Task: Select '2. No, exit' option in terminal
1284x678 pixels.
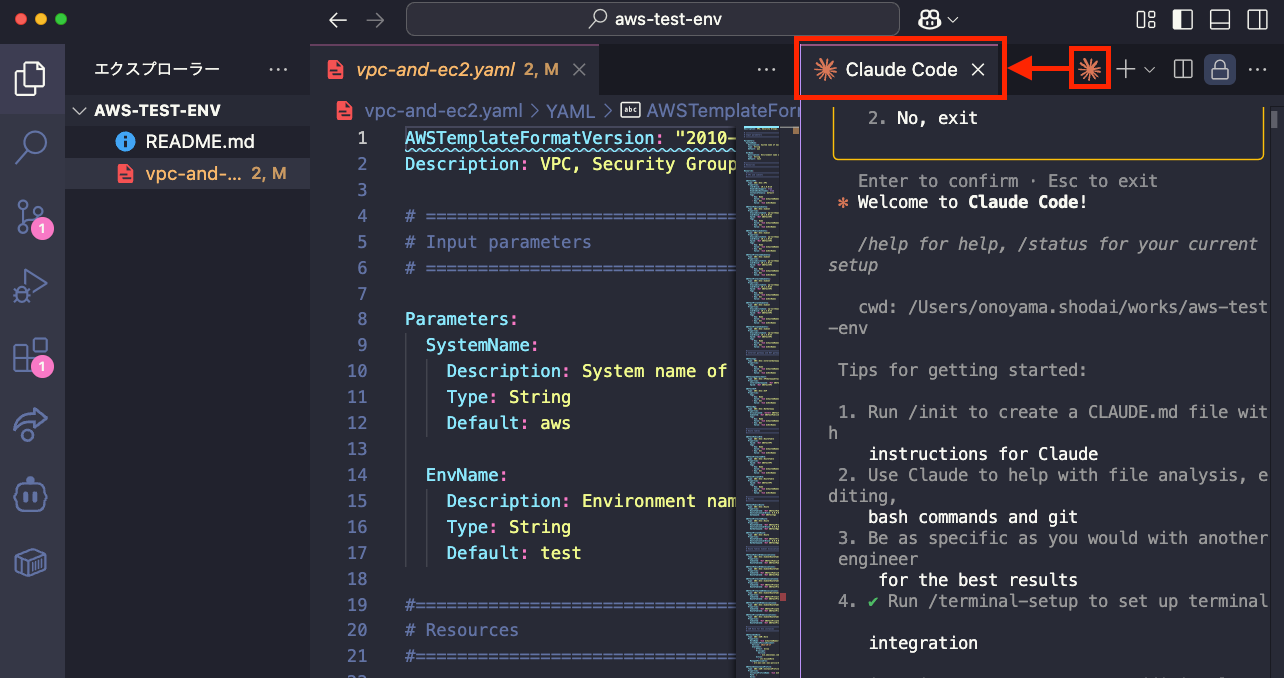Action: coord(922,118)
